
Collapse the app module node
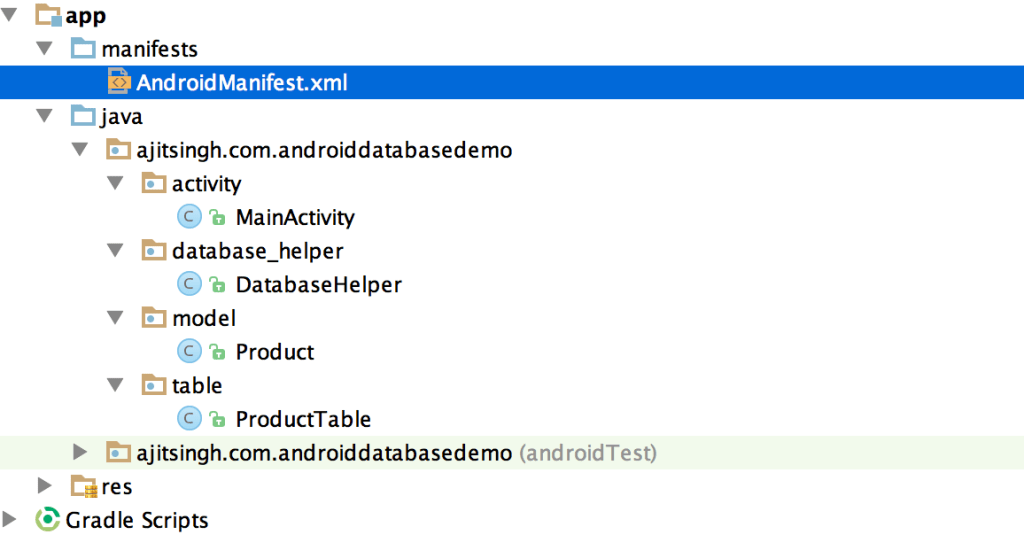(x=11, y=16)
